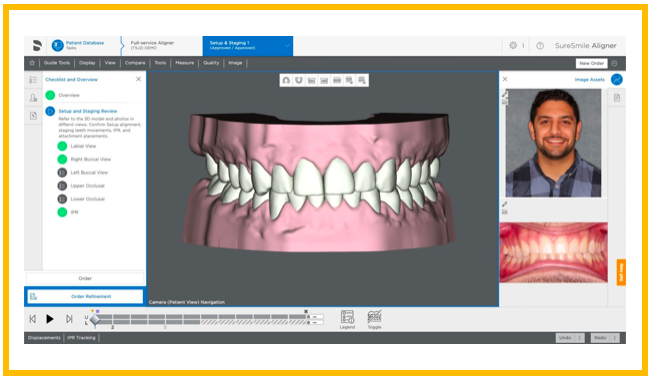Open the Compare menu
650x379 pixels.
[x=135, y=63]
